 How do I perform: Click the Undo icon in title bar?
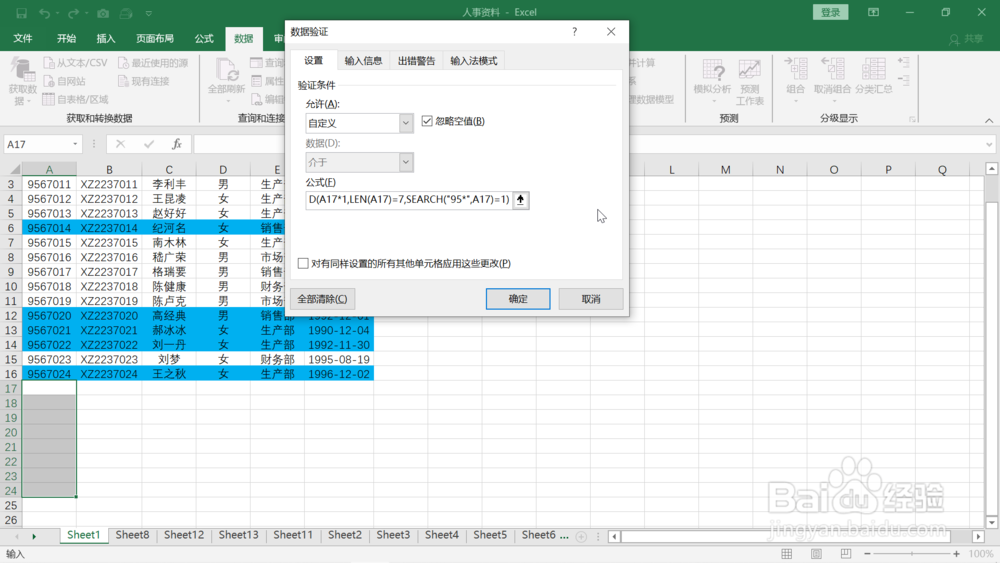tap(44, 13)
